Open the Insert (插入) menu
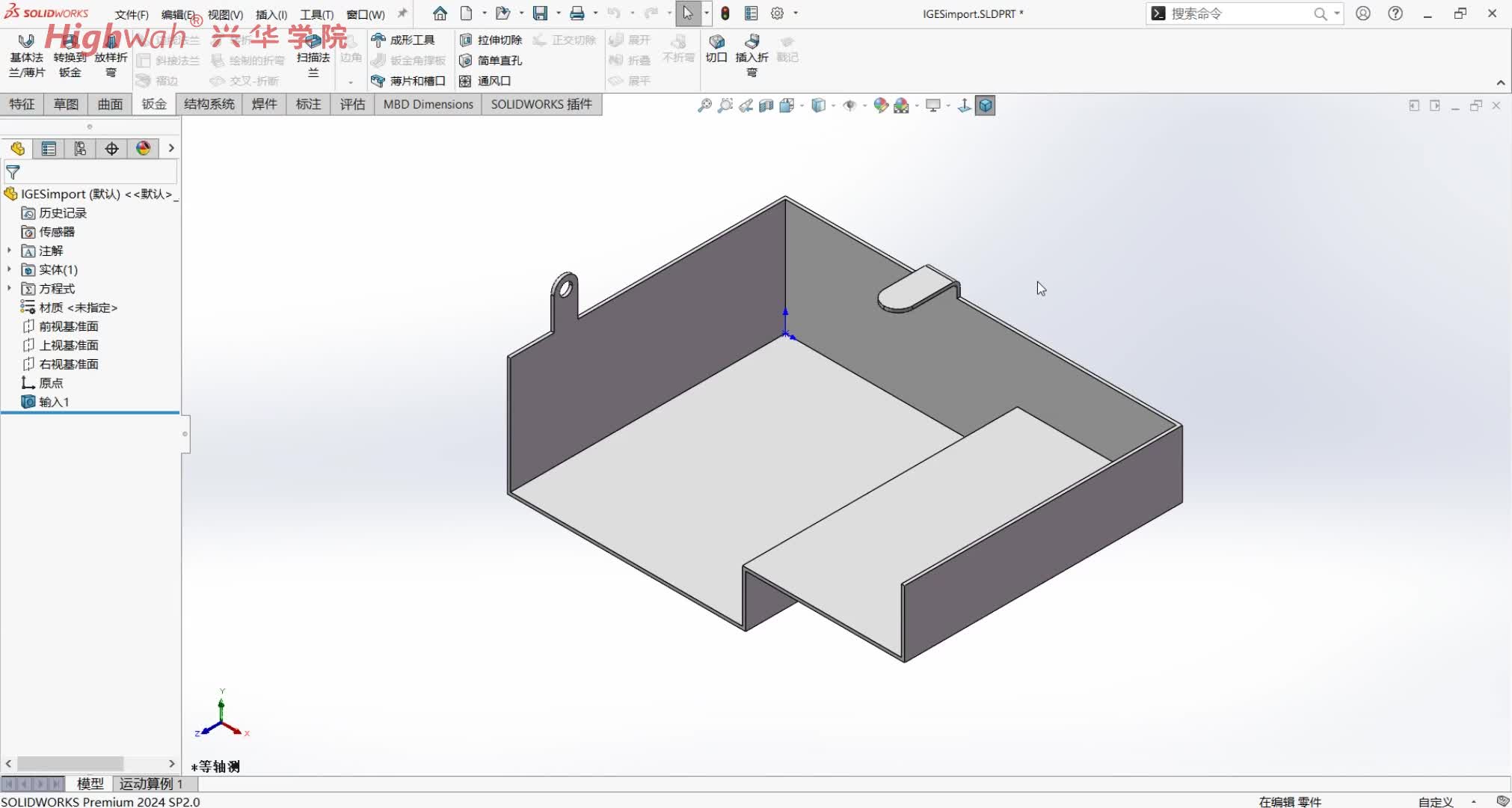Image resolution: width=1512 pixels, height=808 pixels. (x=271, y=14)
